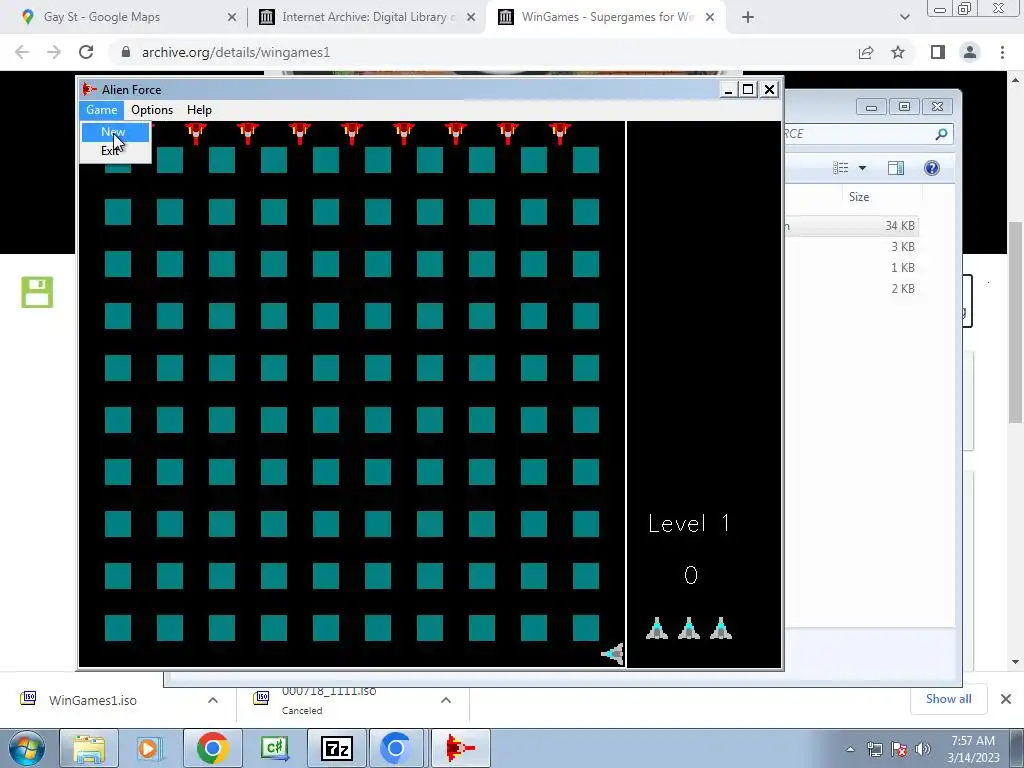The width and height of the screenshot is (1024, 768).
Task: Click the archive.org address bar
Action: [x=483, y=52]
